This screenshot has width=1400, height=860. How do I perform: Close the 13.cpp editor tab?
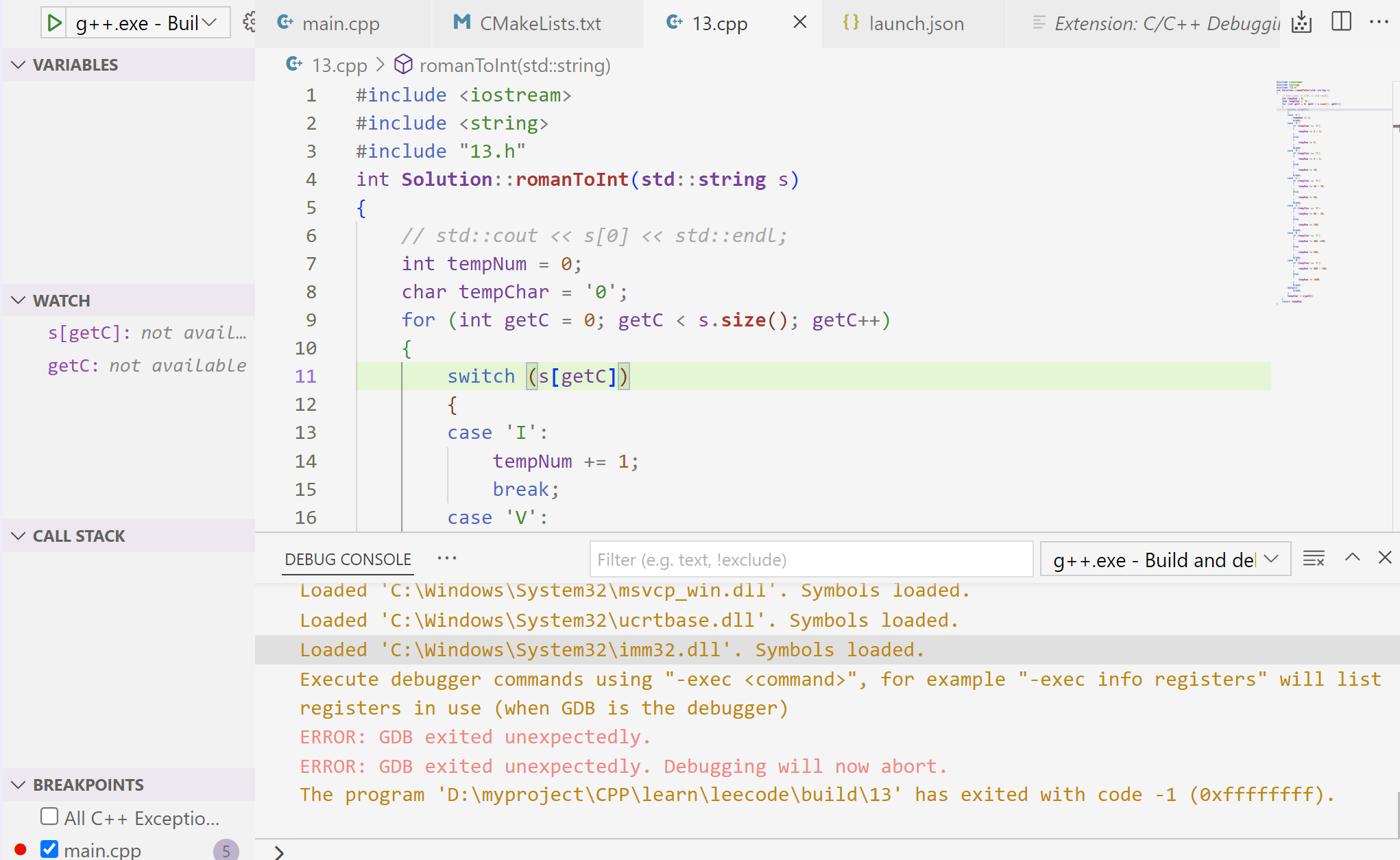coord(799,22)
